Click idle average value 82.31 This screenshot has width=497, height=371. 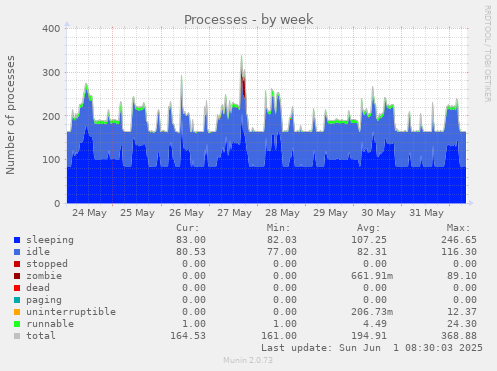click(x=372, y=252)
